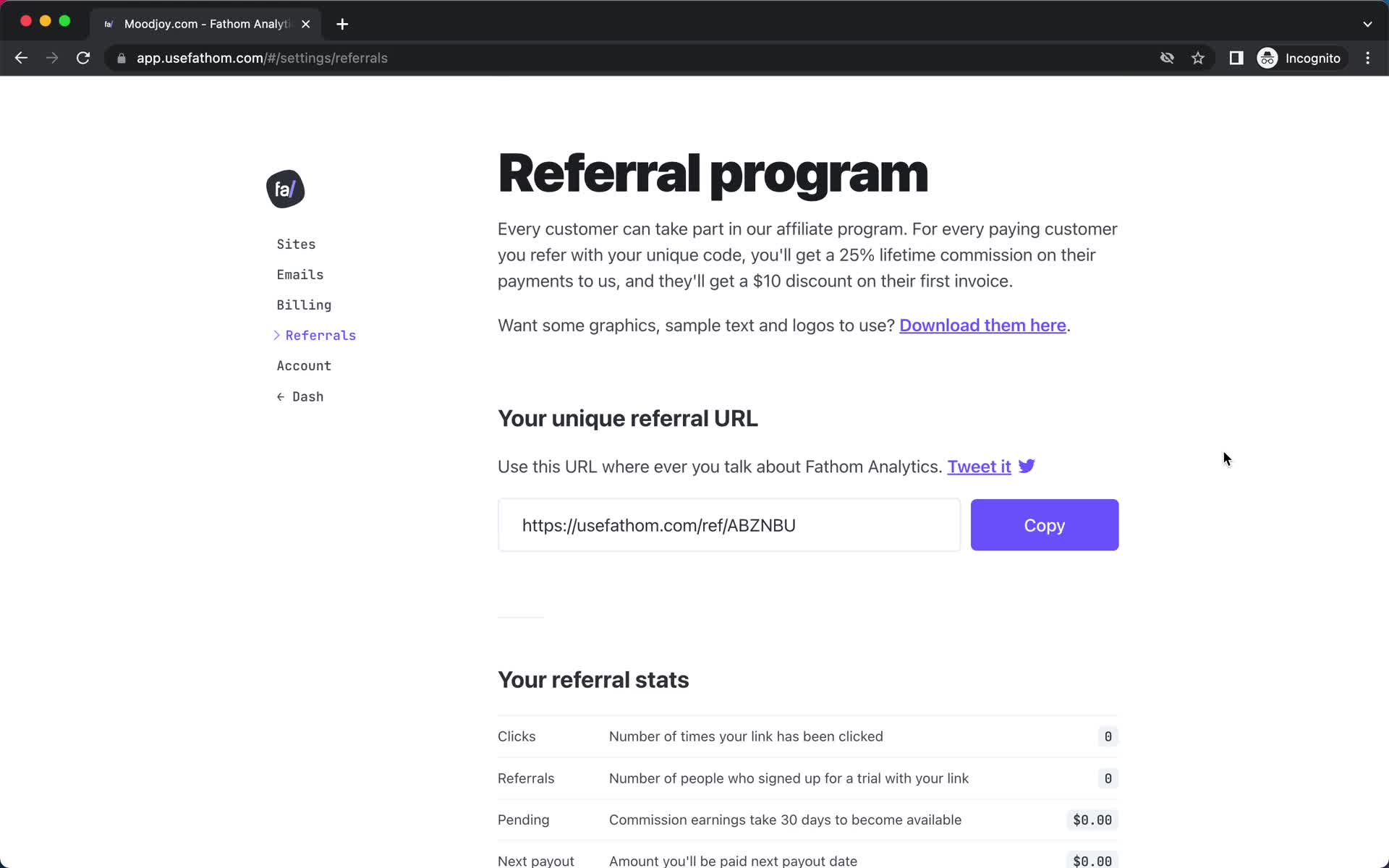The image size is (1389, 868).
Task: Toggle reader view icon in address bar
Action: pyautogui.click(x=1236, y=58)
